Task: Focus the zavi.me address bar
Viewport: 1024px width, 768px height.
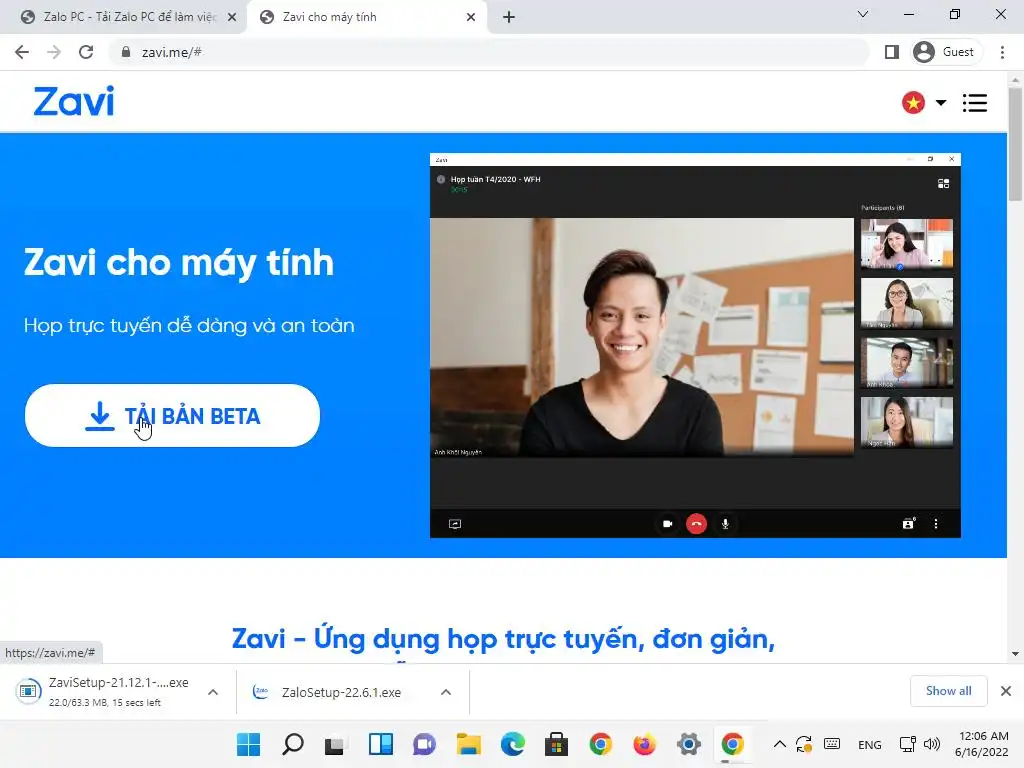Action: click(490, 52)
